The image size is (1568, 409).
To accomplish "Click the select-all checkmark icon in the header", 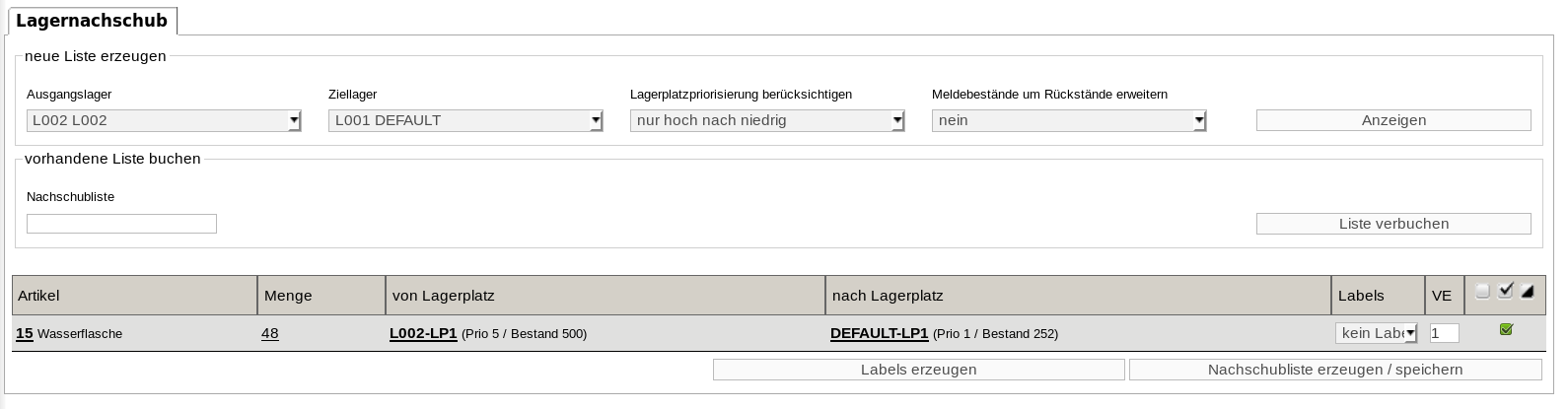I will [x=1505, y=291].
